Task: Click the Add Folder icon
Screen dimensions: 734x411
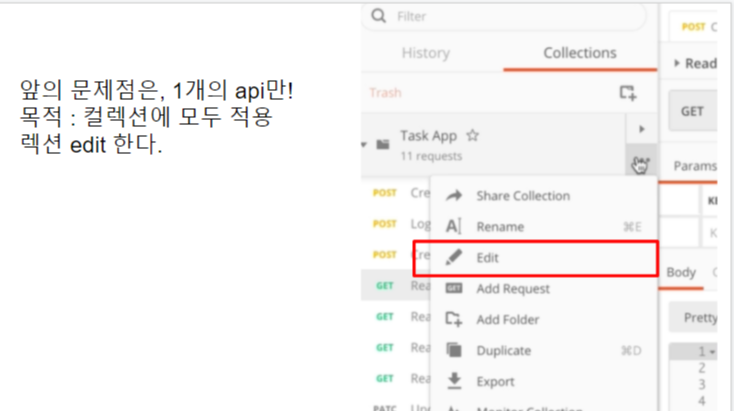Action: [x=454, y=319]
